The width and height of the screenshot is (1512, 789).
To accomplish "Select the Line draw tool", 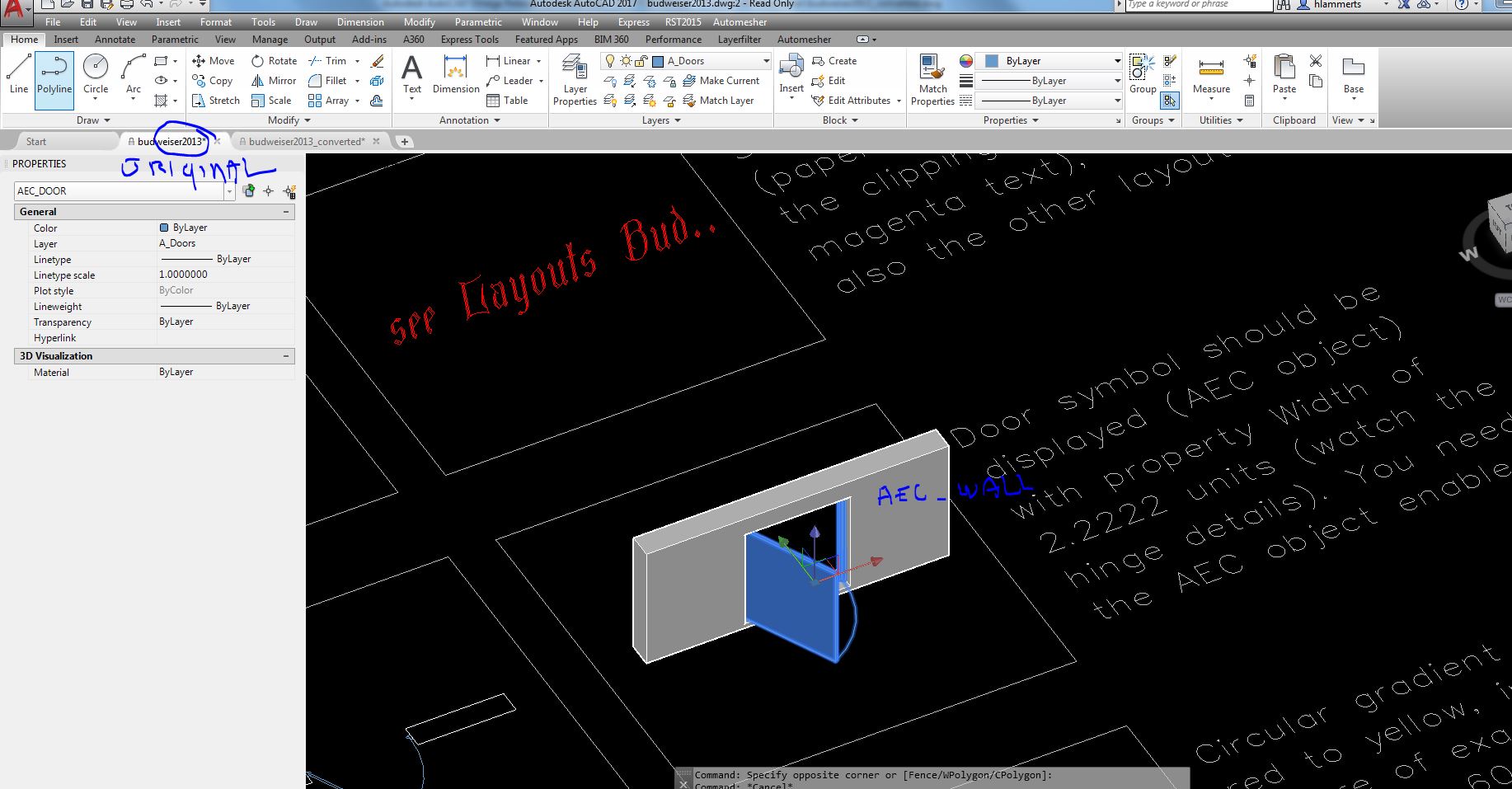I will (x=19, y=76).
